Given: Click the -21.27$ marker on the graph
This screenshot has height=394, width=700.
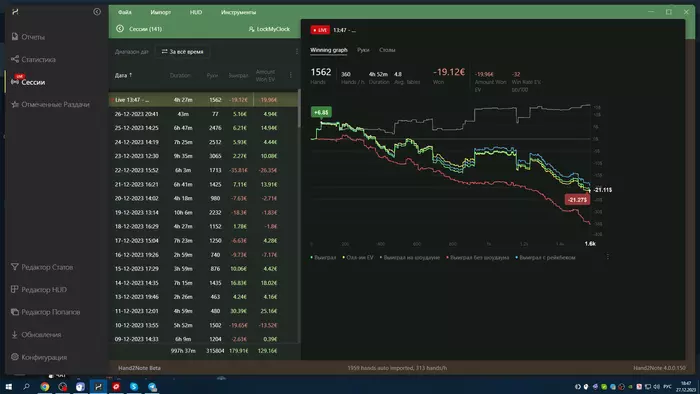Looking at the screenshot, I should (577, 199).
